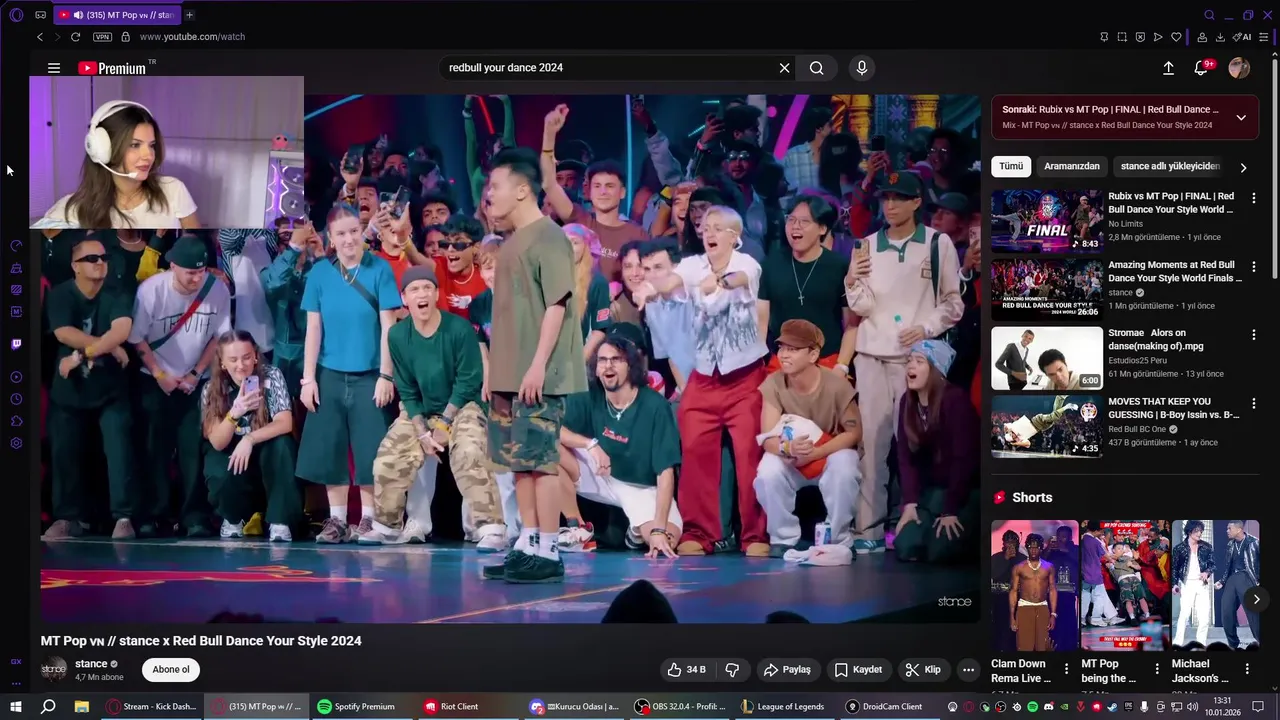Open the account avatar menu
This screenshot has width=1280, height=720.
[1239, 68]
